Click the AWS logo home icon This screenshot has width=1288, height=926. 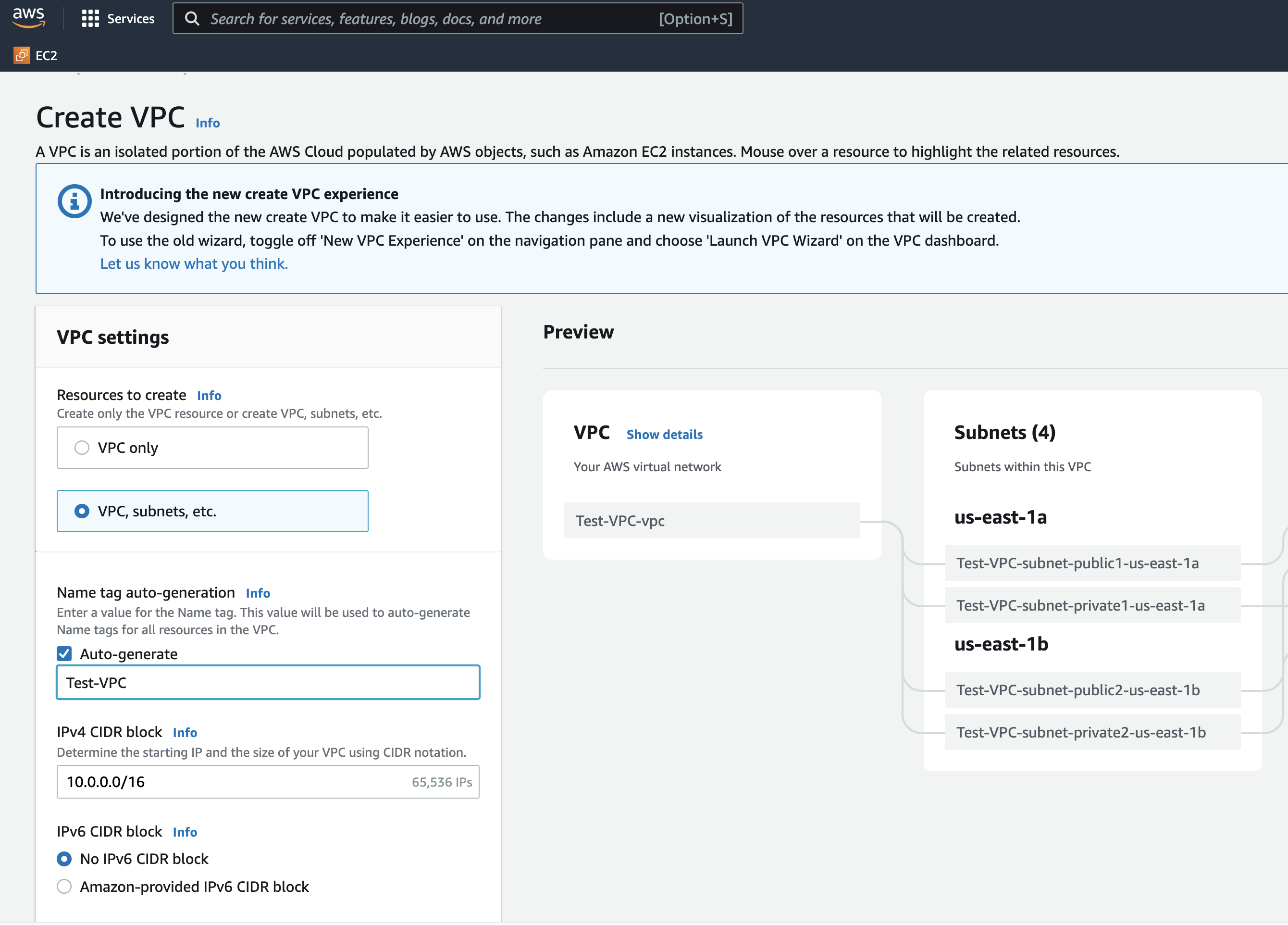(x=28, y=18)
